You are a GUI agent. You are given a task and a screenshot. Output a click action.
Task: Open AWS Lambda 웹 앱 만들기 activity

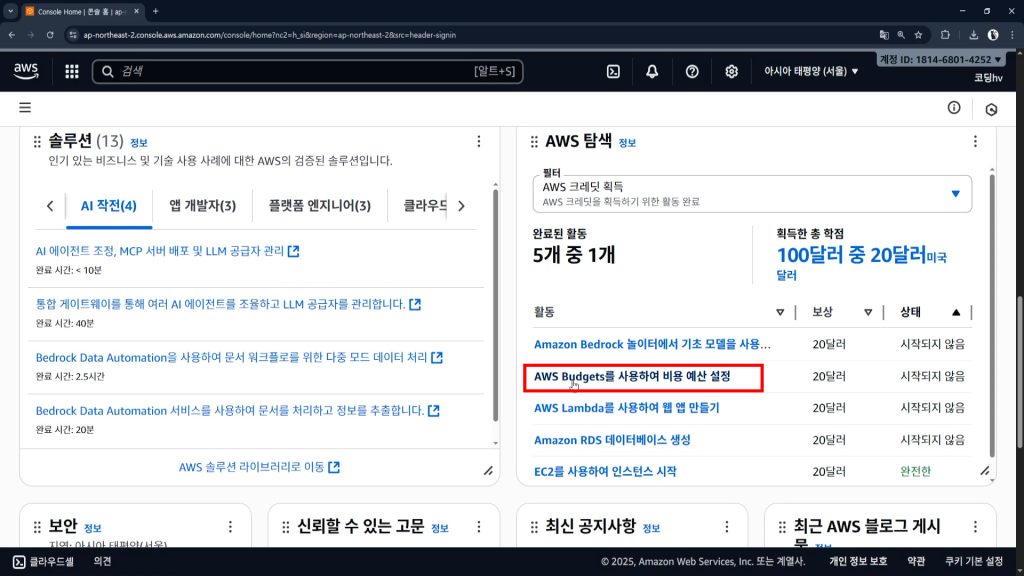626,408
